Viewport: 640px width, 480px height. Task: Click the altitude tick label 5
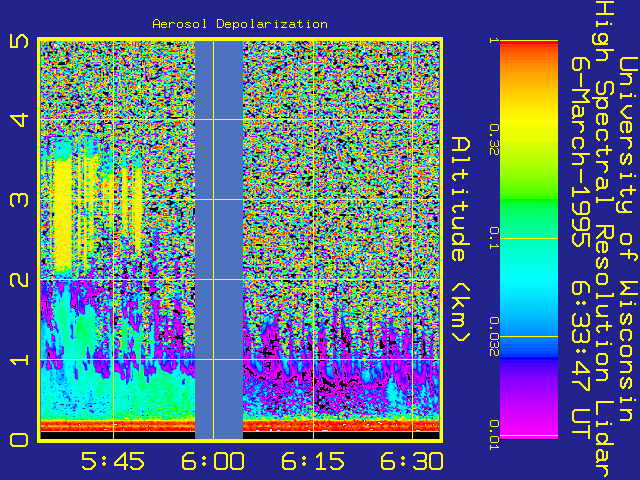[x=19, y=40]
